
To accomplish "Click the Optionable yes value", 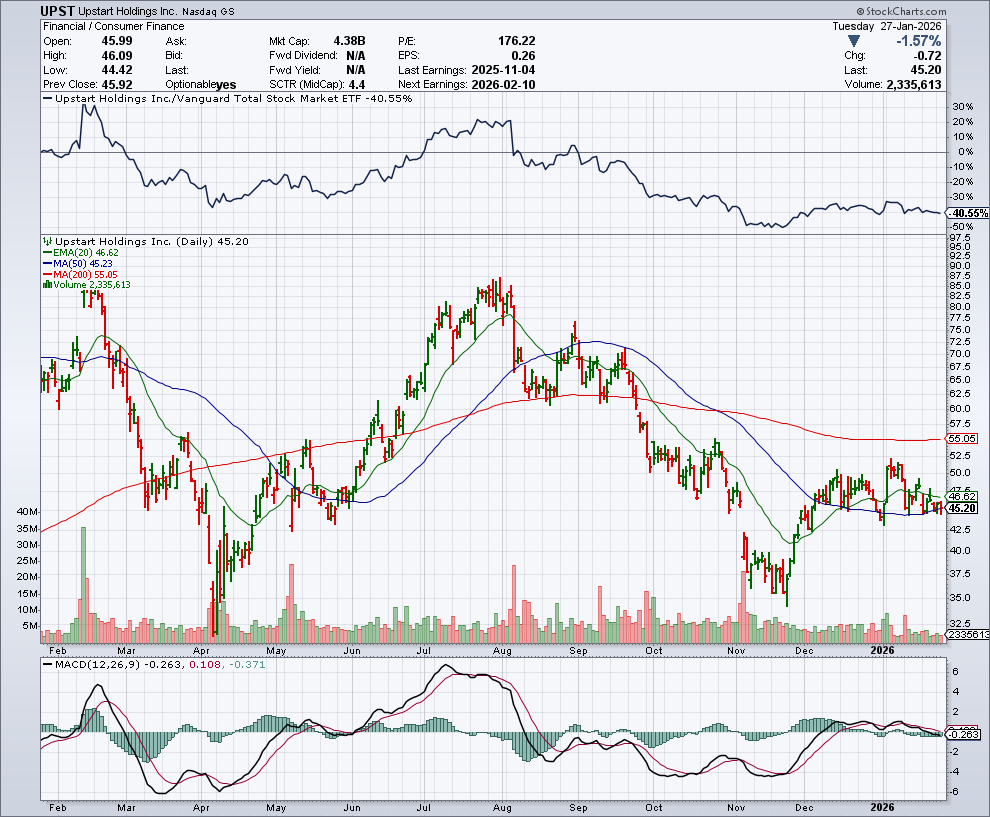I will (x=225, y=85).
